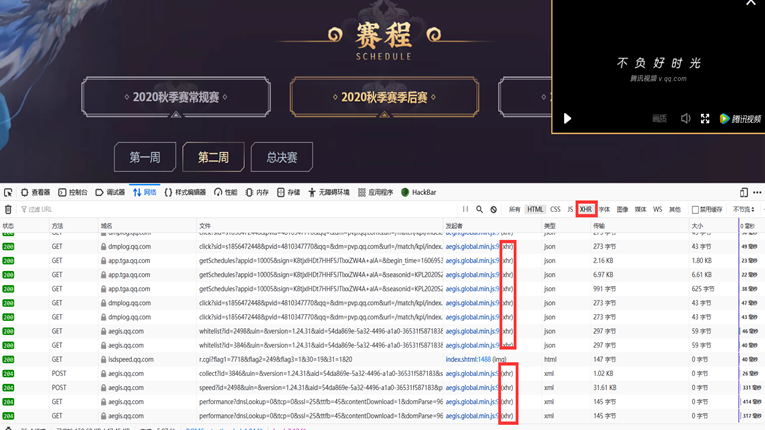765x430 pixels.
Task: Sort by the 类型 type column
Action: (x=566, y=226)
